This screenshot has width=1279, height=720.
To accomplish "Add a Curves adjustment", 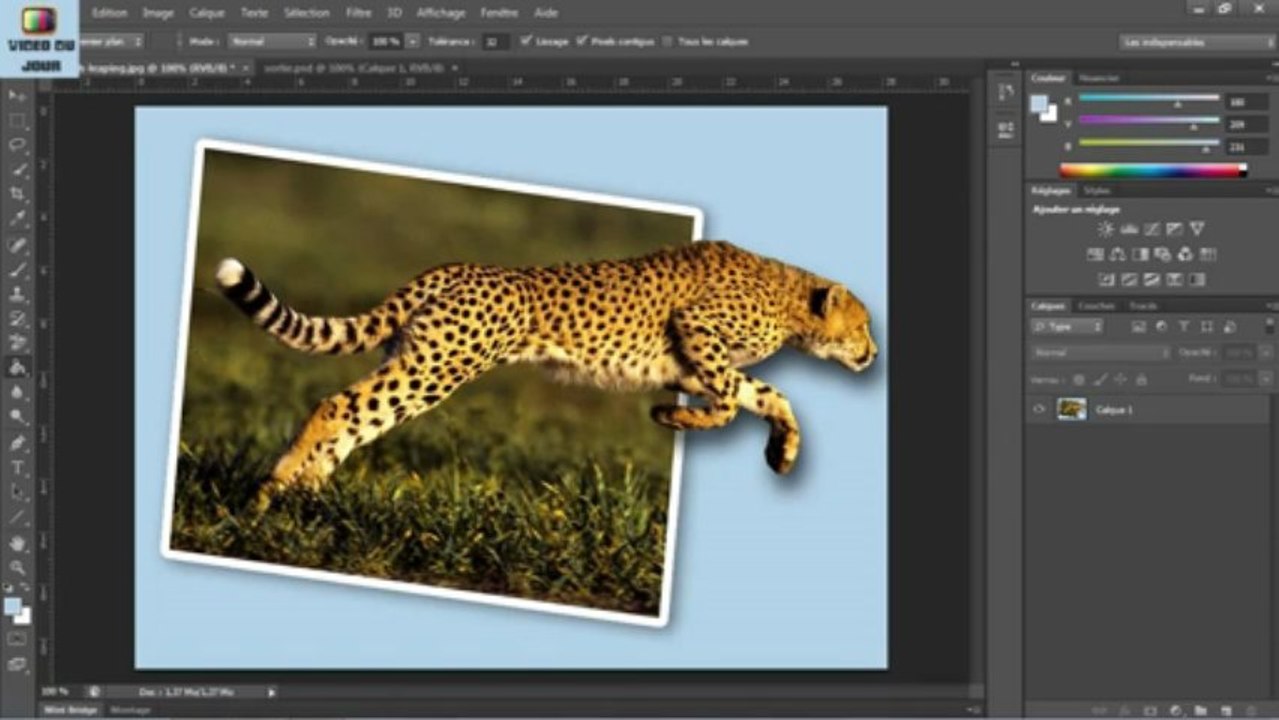I will pyautogui.click(x=1152, y=229).
